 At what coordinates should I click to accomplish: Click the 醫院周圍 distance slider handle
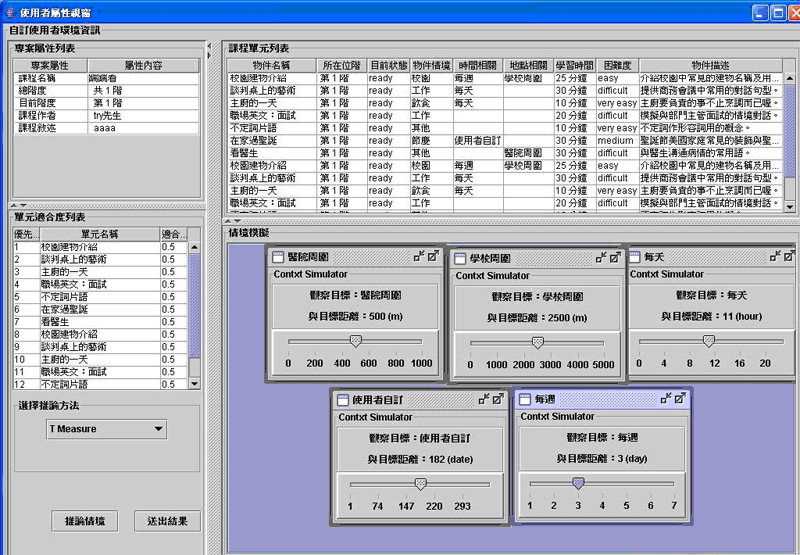[x=355, y=341]
